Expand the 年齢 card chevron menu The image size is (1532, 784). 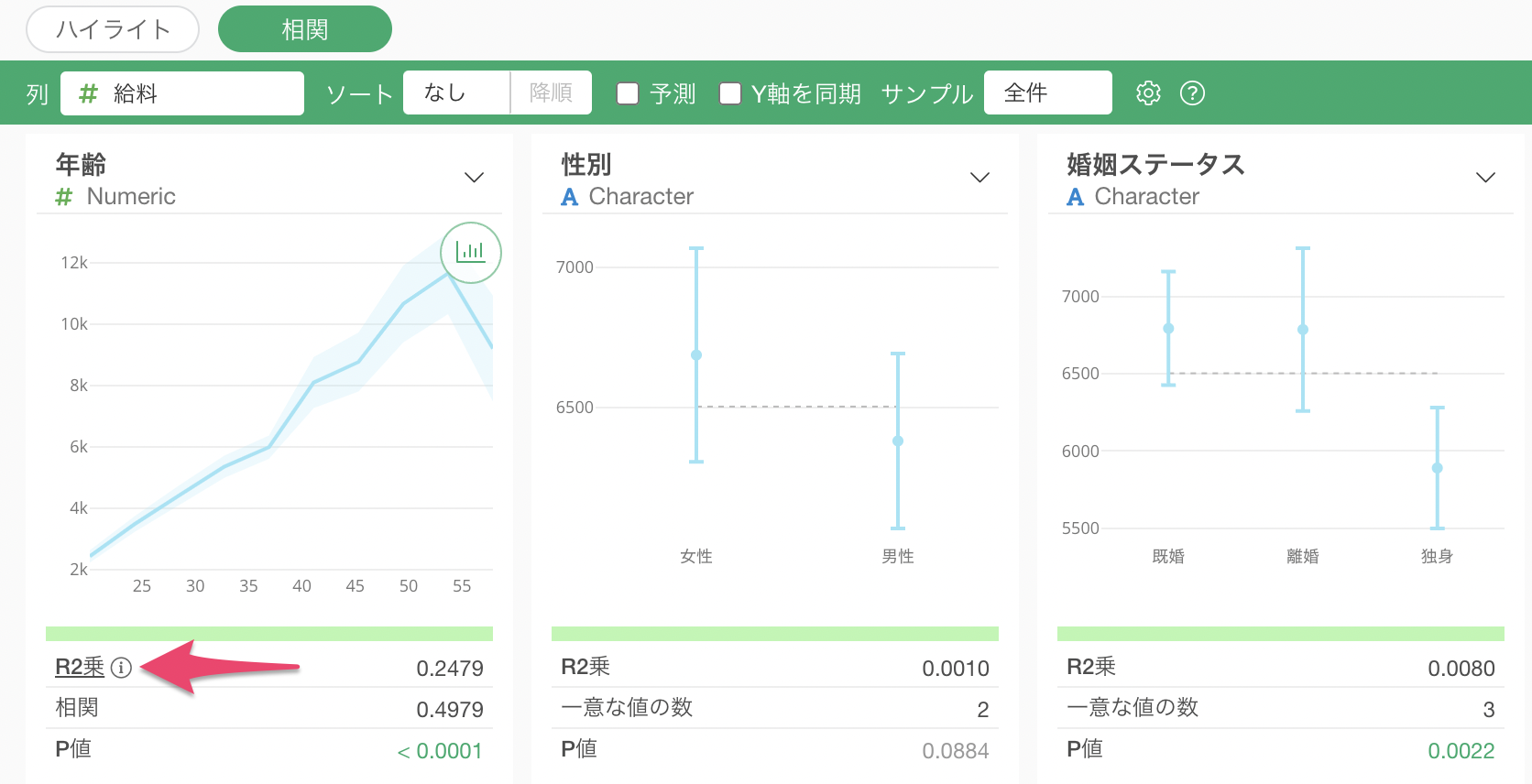coord(474,177)
